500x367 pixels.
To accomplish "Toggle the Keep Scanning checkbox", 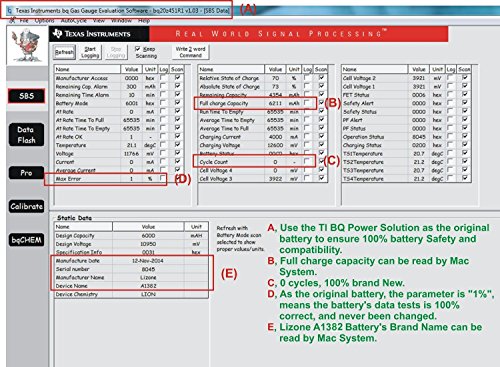I will [x=137, y=49].
